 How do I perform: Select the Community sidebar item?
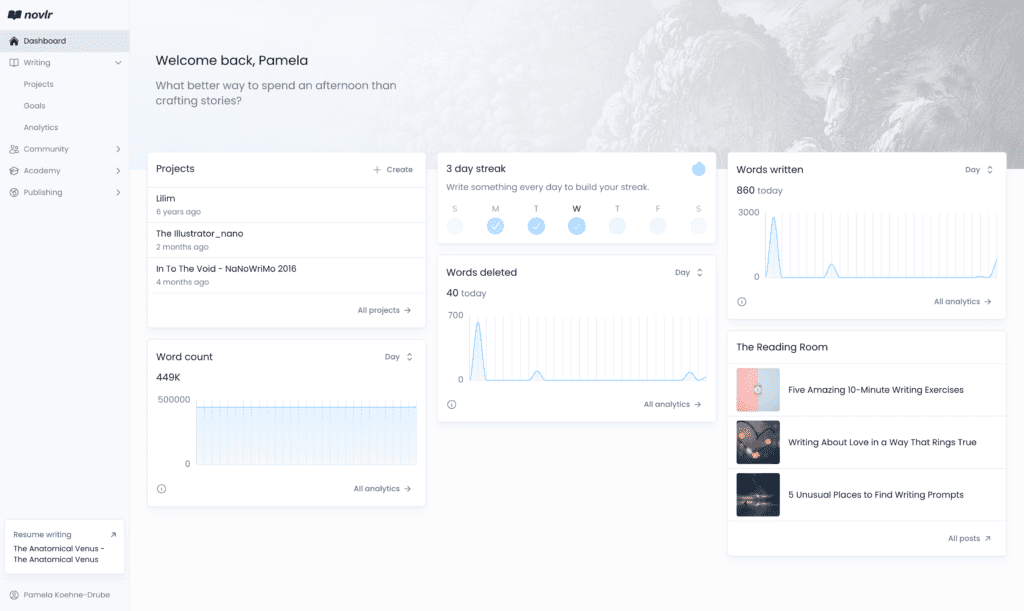point(65,149)
